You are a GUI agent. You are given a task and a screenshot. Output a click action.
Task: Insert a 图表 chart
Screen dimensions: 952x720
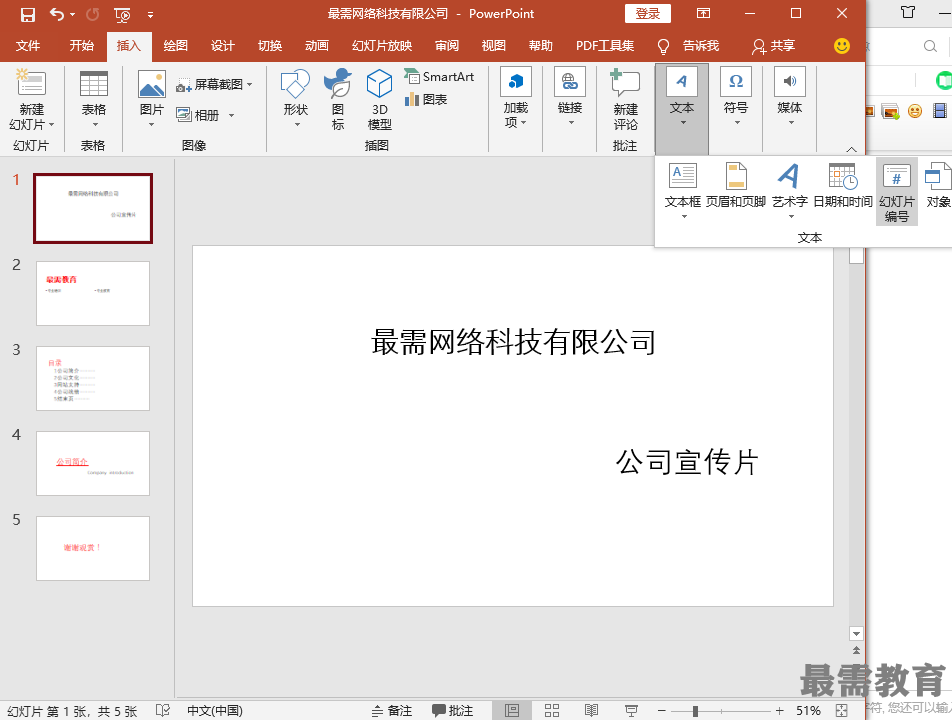pos(426,99)
